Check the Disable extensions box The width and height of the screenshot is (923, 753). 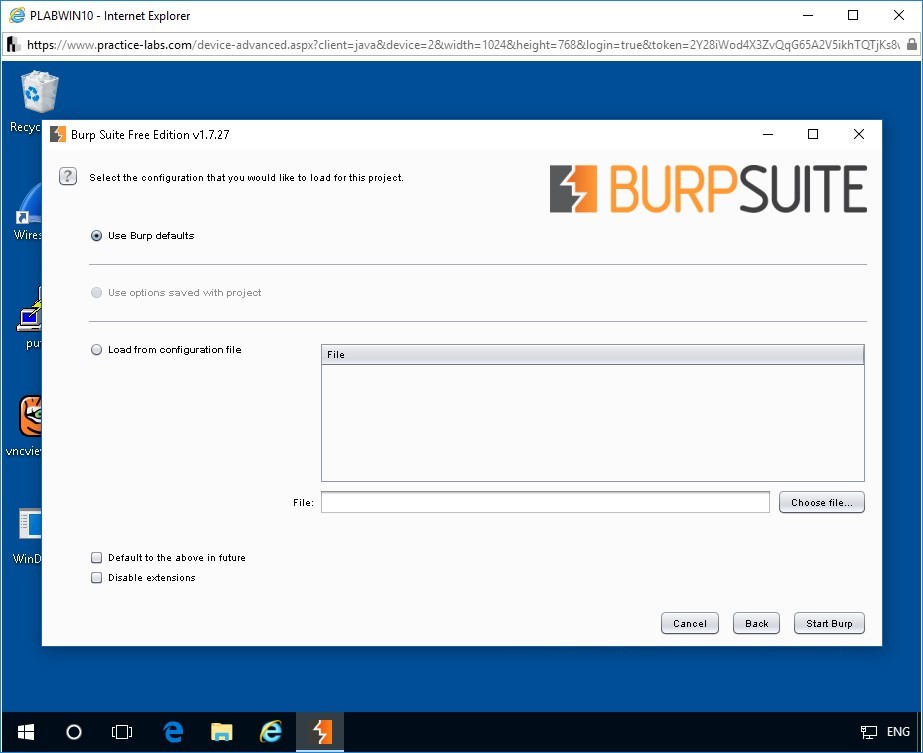click(x=97, y=578)
